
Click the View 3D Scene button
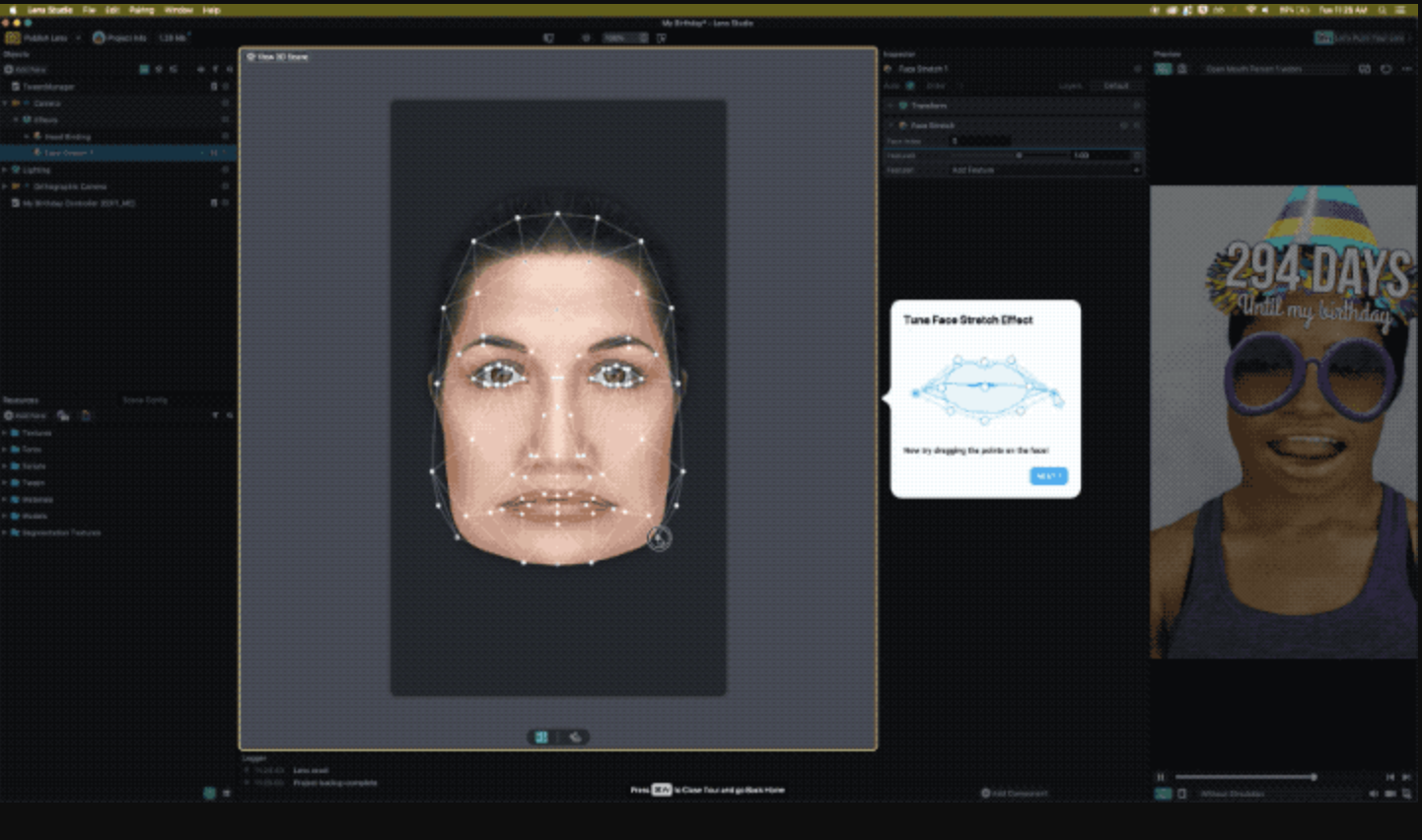(277, 57)
